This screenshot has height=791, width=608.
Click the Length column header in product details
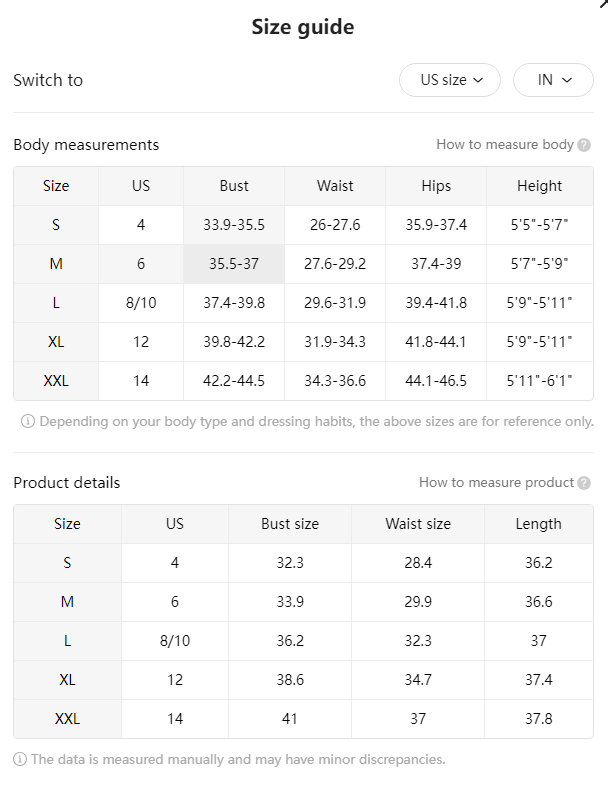pyautogui.click(x=539, y=524)
